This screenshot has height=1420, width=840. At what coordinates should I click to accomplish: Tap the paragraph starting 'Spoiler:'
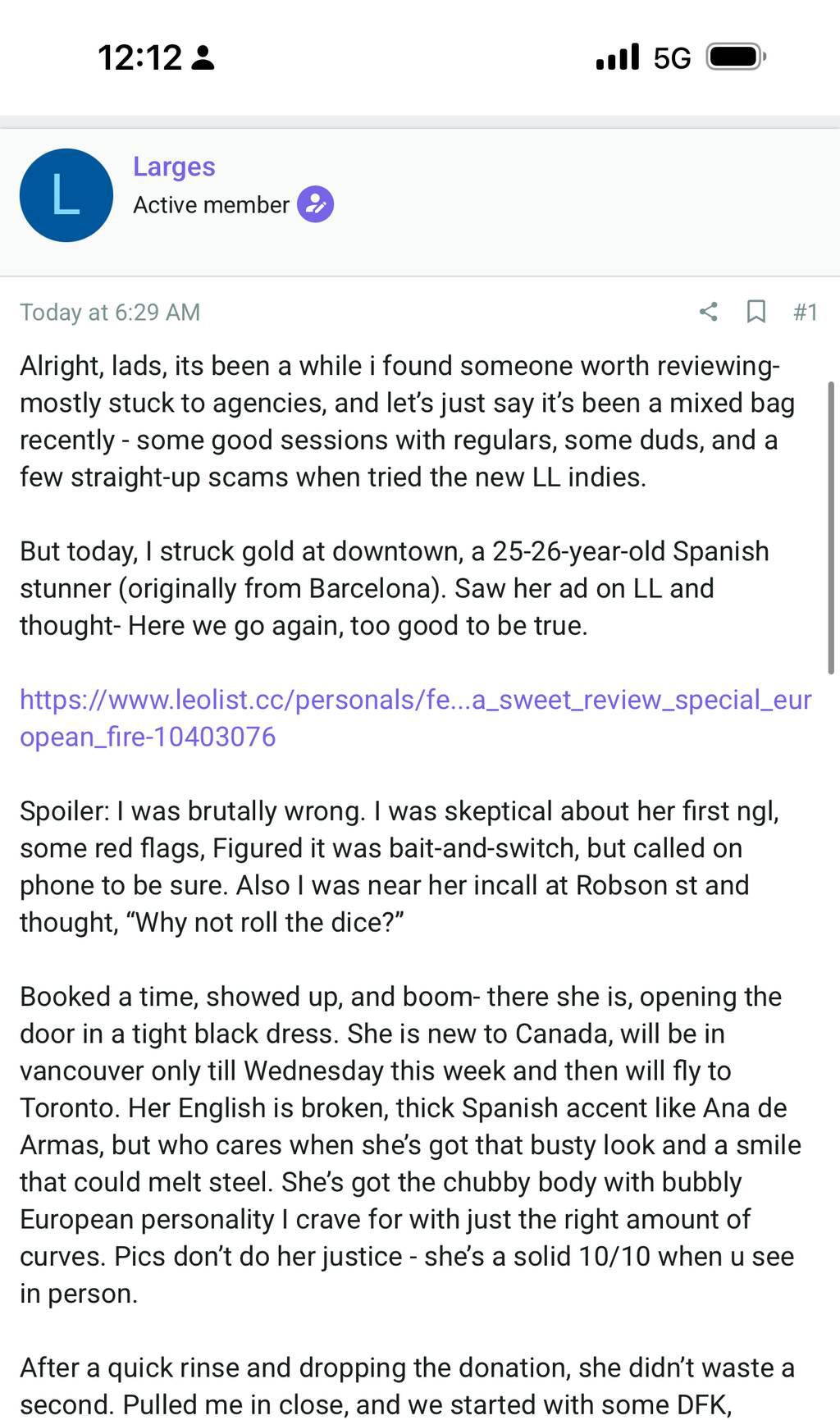399,866
